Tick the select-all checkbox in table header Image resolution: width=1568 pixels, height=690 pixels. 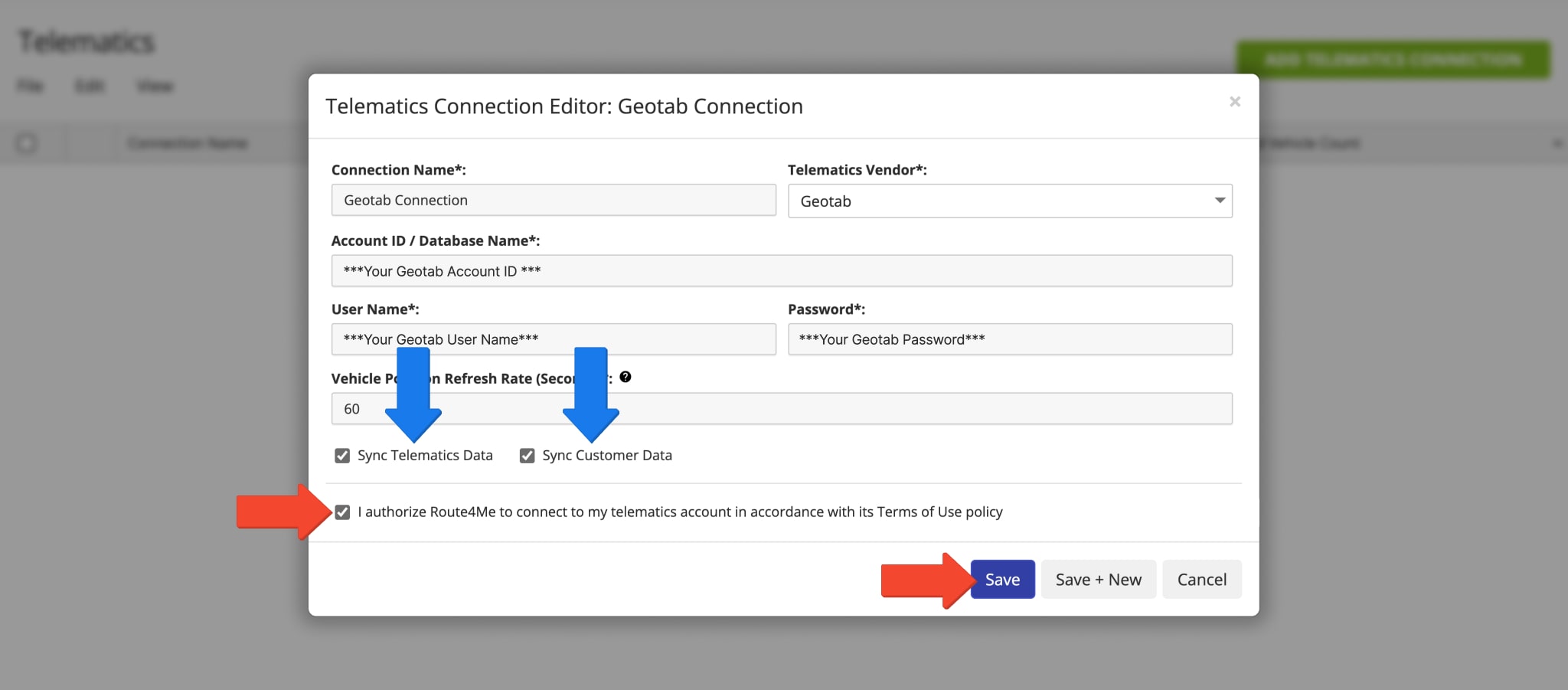pyautogui.click(x=27, y=143)
